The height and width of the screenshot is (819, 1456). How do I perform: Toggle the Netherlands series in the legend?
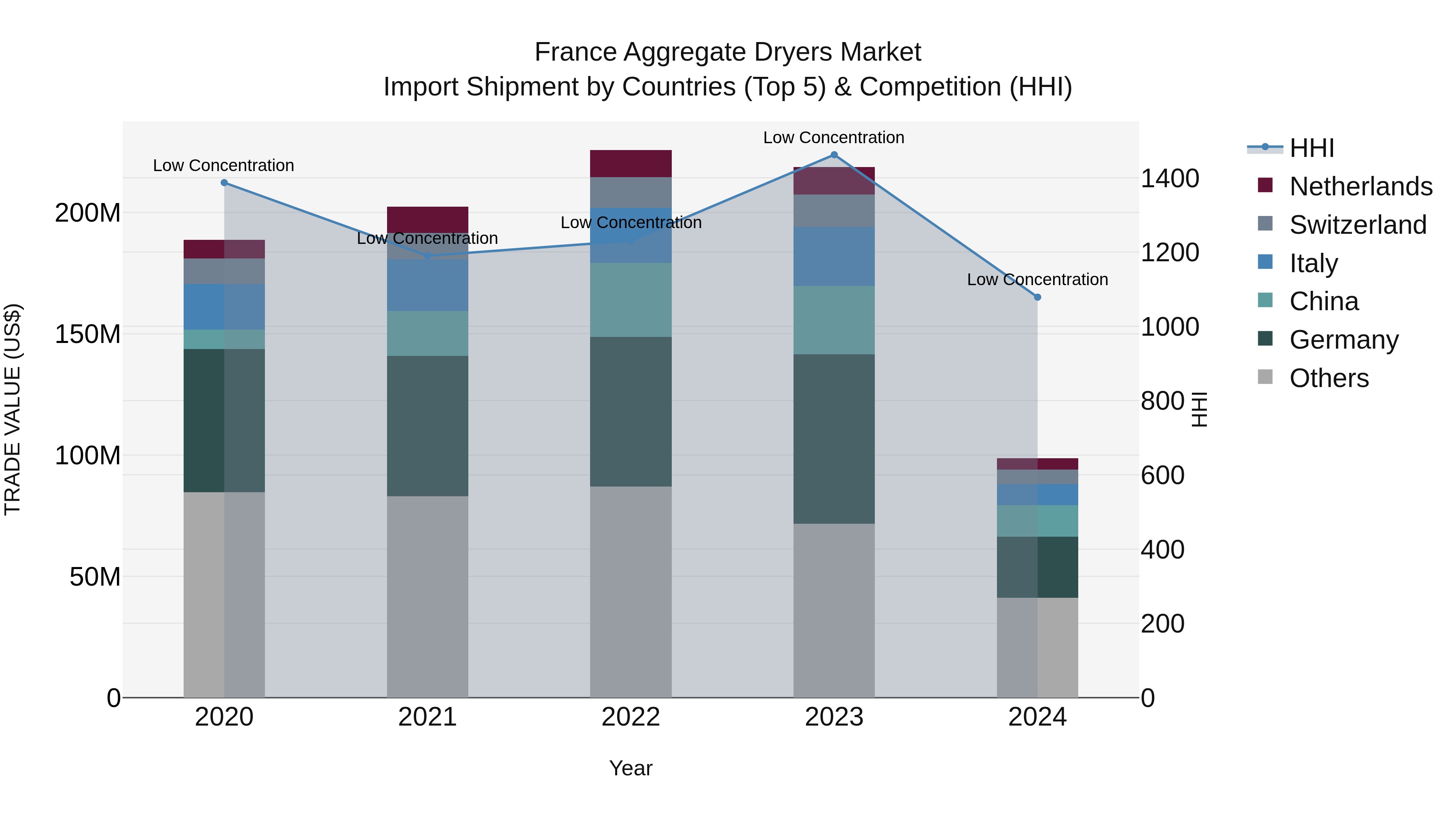pos(1345,186)
